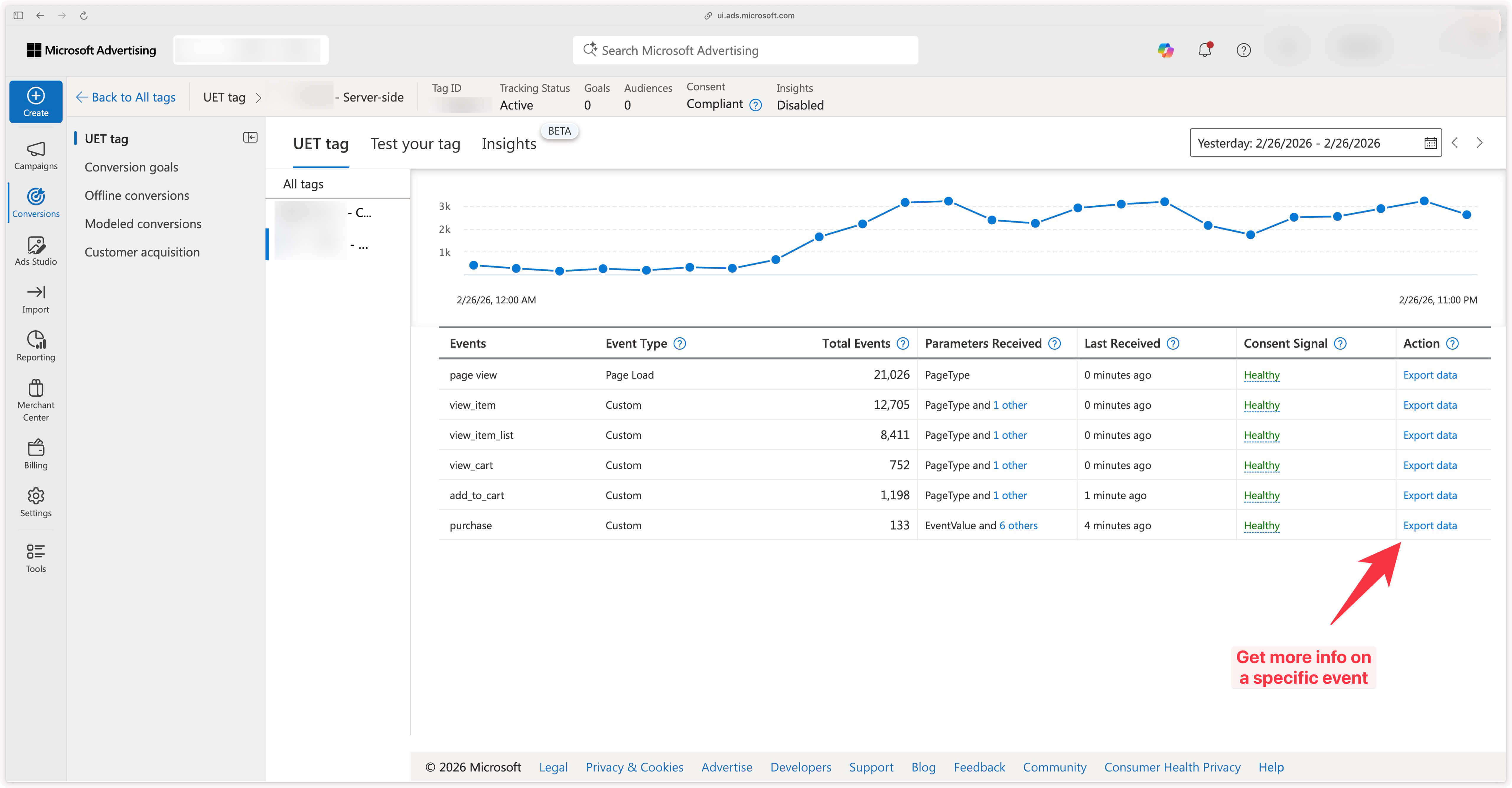Open the date range calendar picker
1512x788 pixels.
click(x=1430, y=143)
